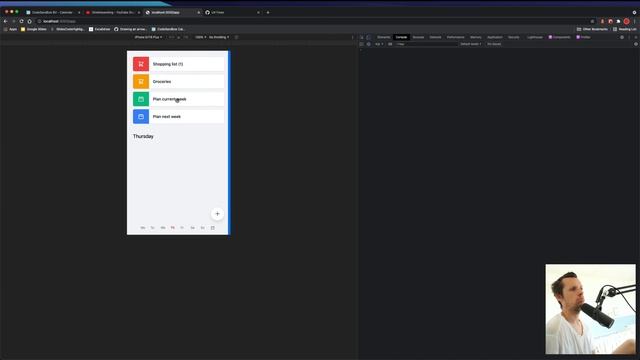
Task: Click the console live expression eye icon
Action: (x=390, y=44)
